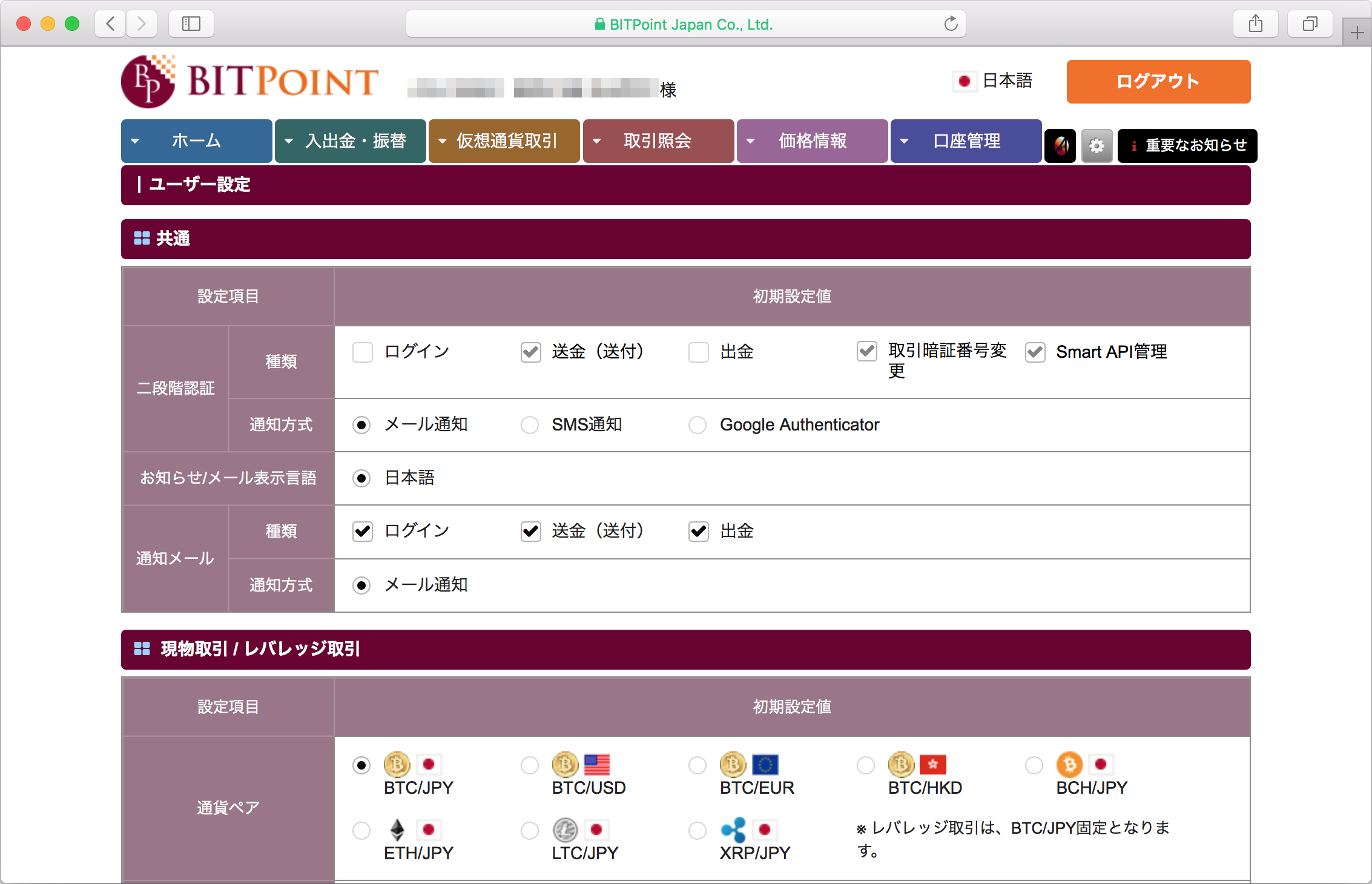This screenshot has height=884, width=1372.
Task: Uncheck 出金 in the 通知メール row
Action: pos(698,531)
